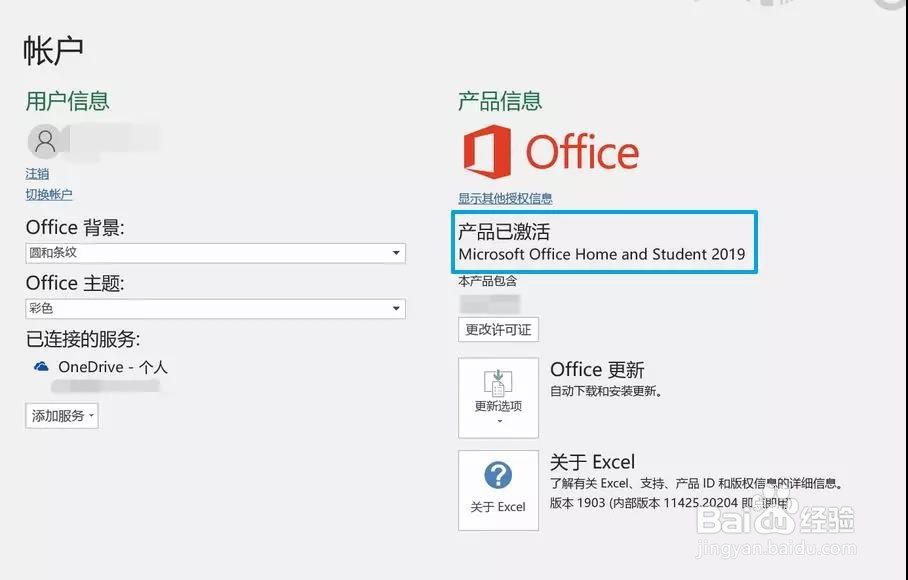Click the 关于 Excel heading text

click(x=592, y=462)
